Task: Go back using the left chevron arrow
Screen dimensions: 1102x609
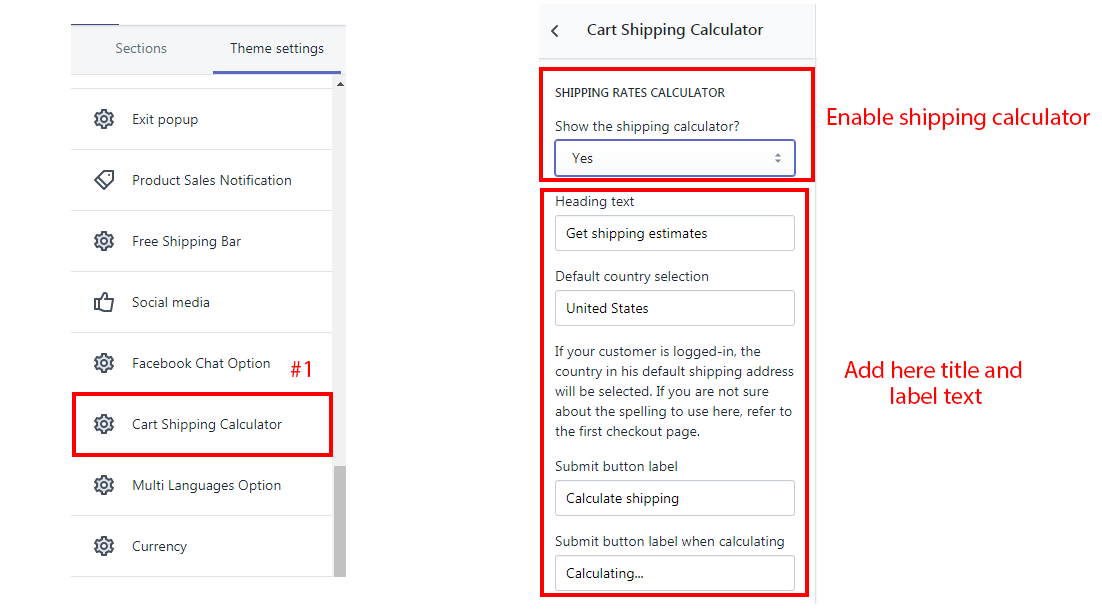Action: pos(555,31)
